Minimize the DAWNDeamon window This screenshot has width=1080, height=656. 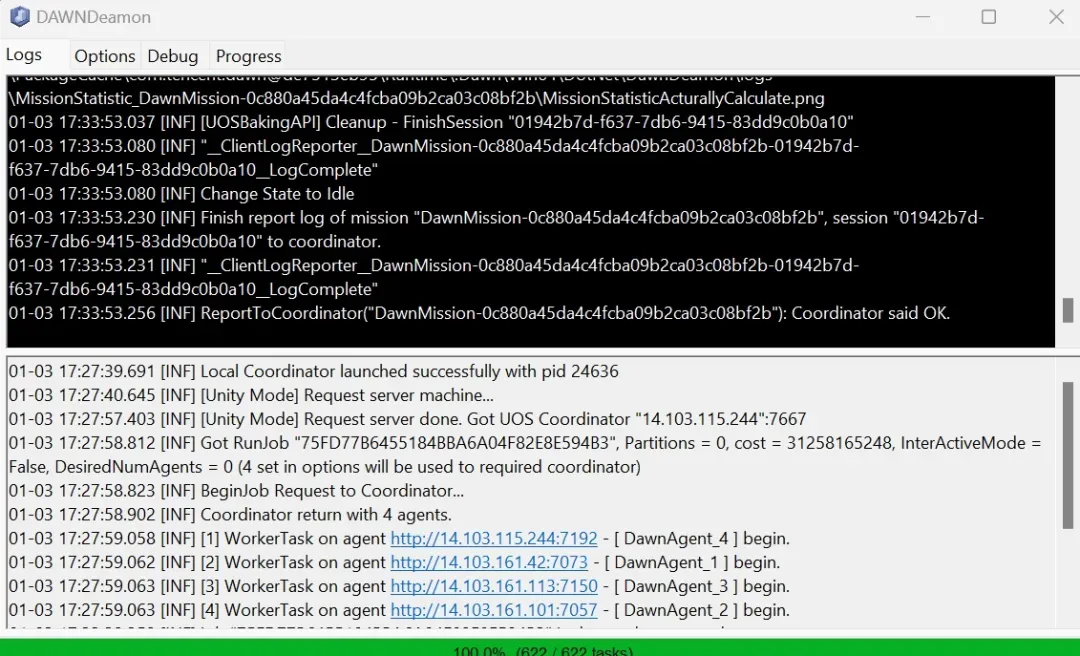point(922,17)
